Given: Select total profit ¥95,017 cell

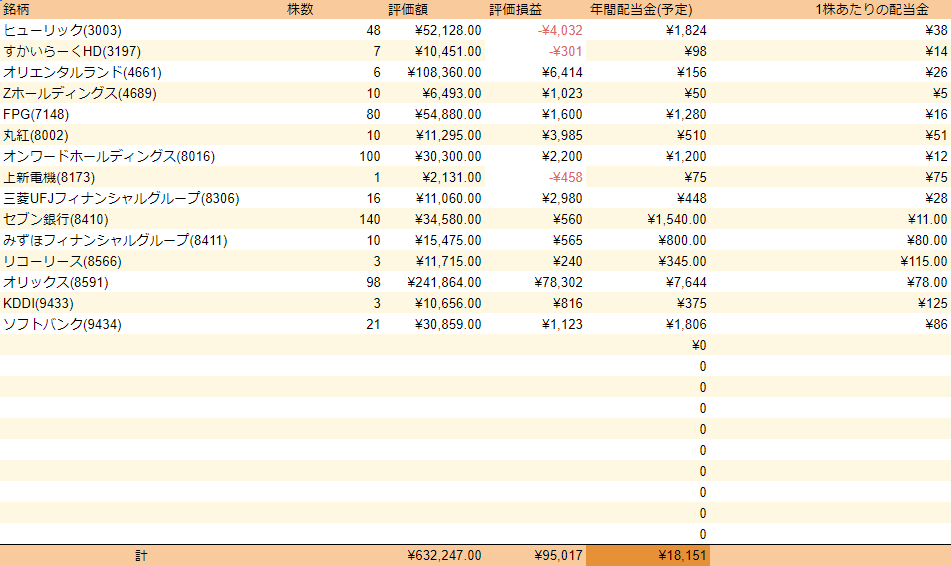Looking at the screenshot, I should (x=558, y=556).
